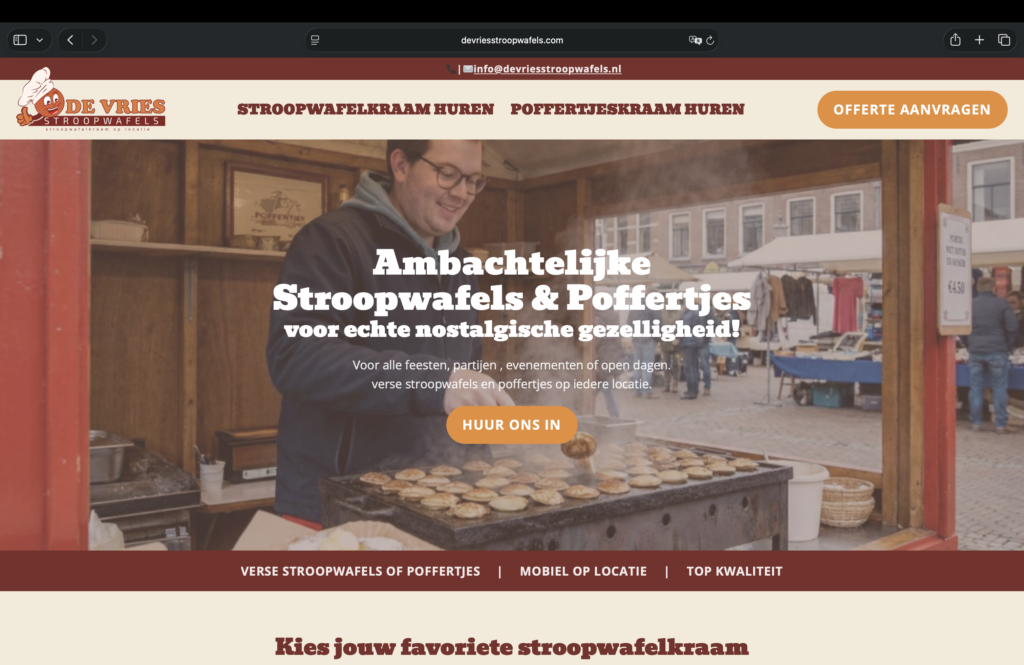The width and height of the screenshot is (1024, 665).
Task: Go back with the back arrow
Action: (71, 40)
